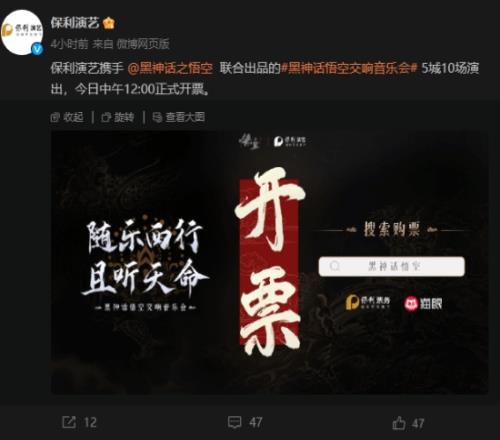Image resolution: width=500 pixels, height=440 pixels.
Task: Click the gold crown badge beside username
Action: [x=109, y=23]
